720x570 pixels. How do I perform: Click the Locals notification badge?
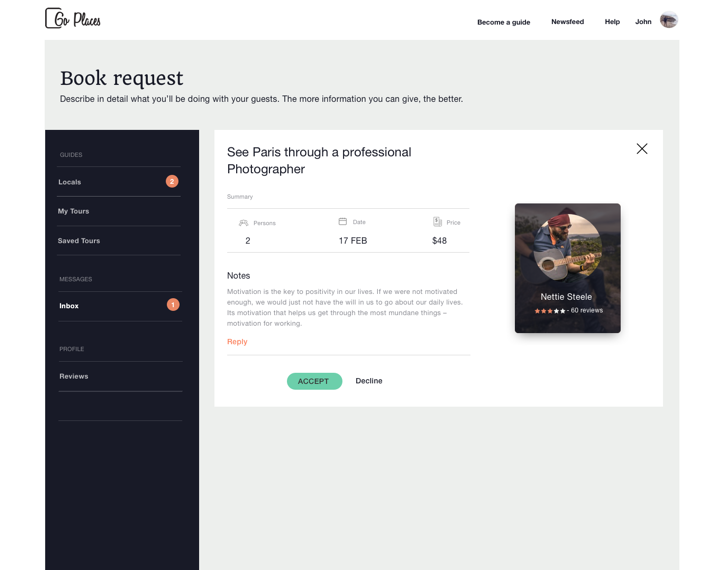click(172, 181)
